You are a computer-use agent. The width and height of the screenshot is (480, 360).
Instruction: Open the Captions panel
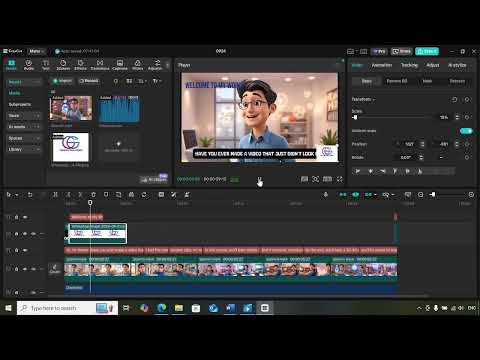coord(120,65)
